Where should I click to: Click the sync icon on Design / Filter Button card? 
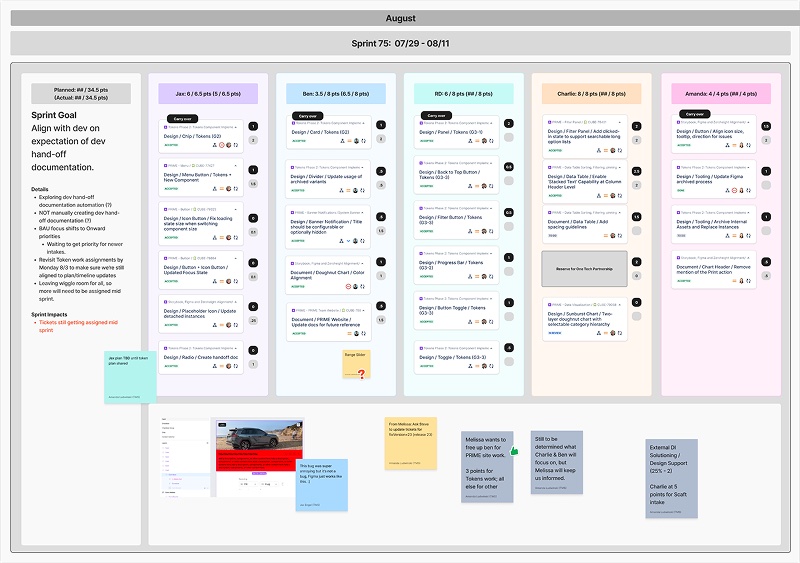(491, 231)
